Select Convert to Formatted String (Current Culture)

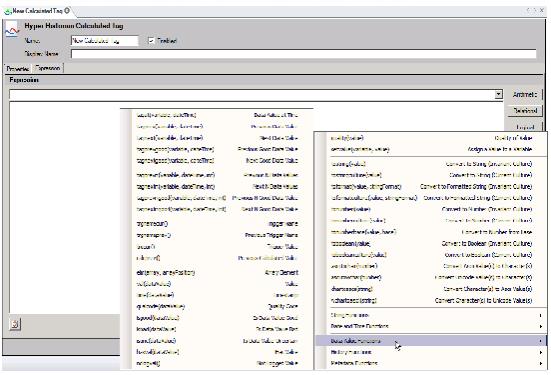(x=431, y=198)
